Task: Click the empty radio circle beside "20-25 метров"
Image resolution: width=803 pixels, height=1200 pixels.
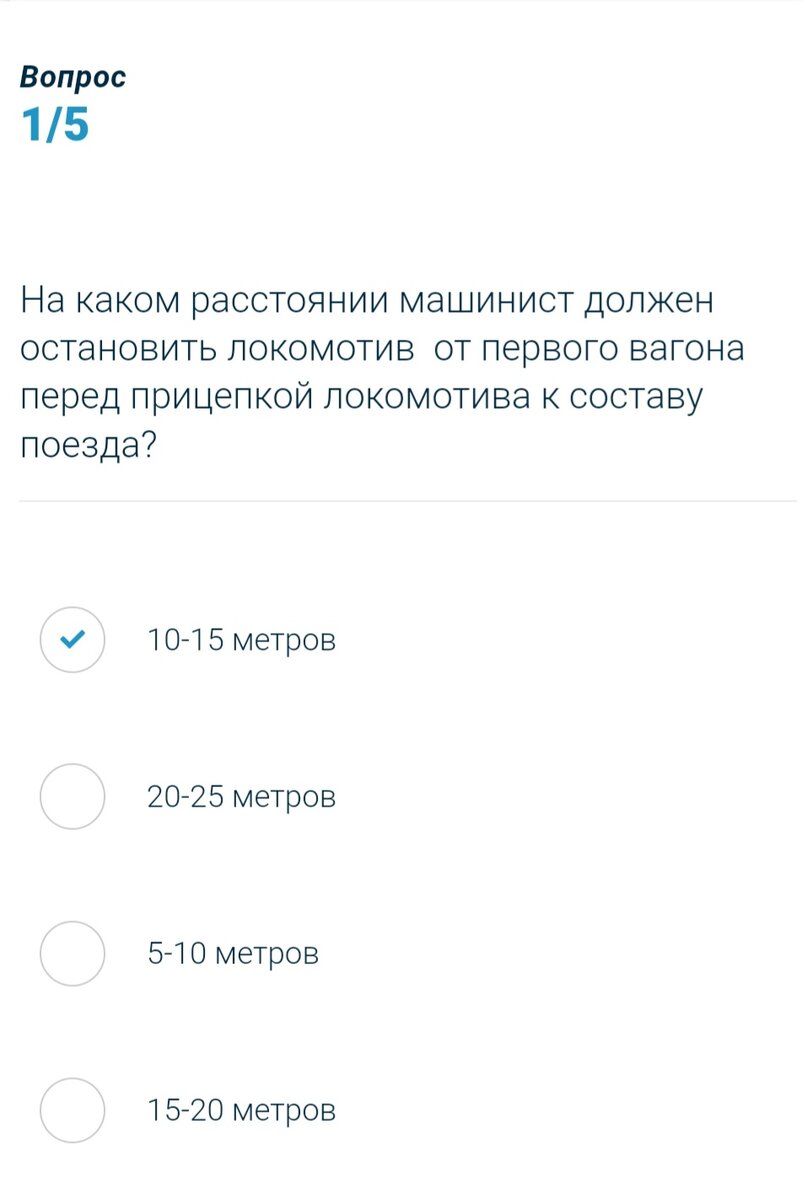Action: point(73,796)
